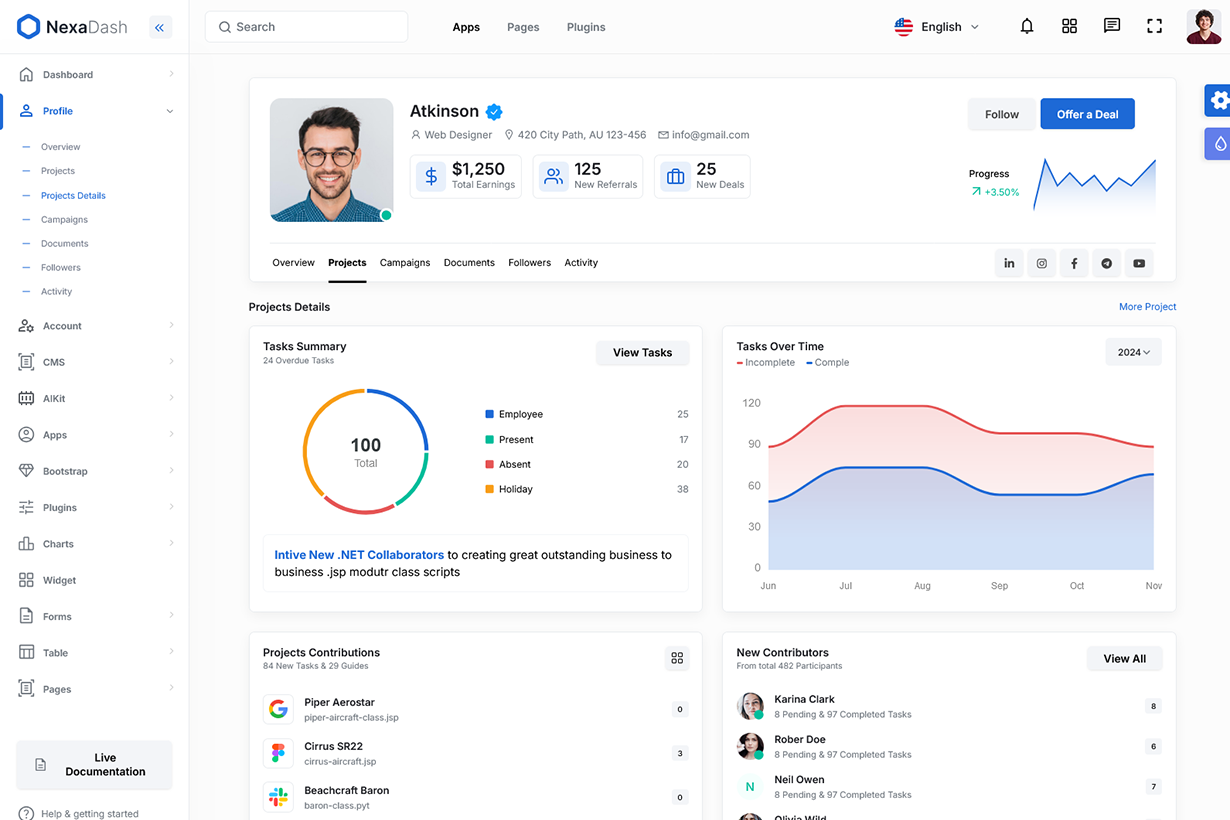1230x820 pixels.
Task: Click the theme color droplet button
Action: pos(1219,144)
